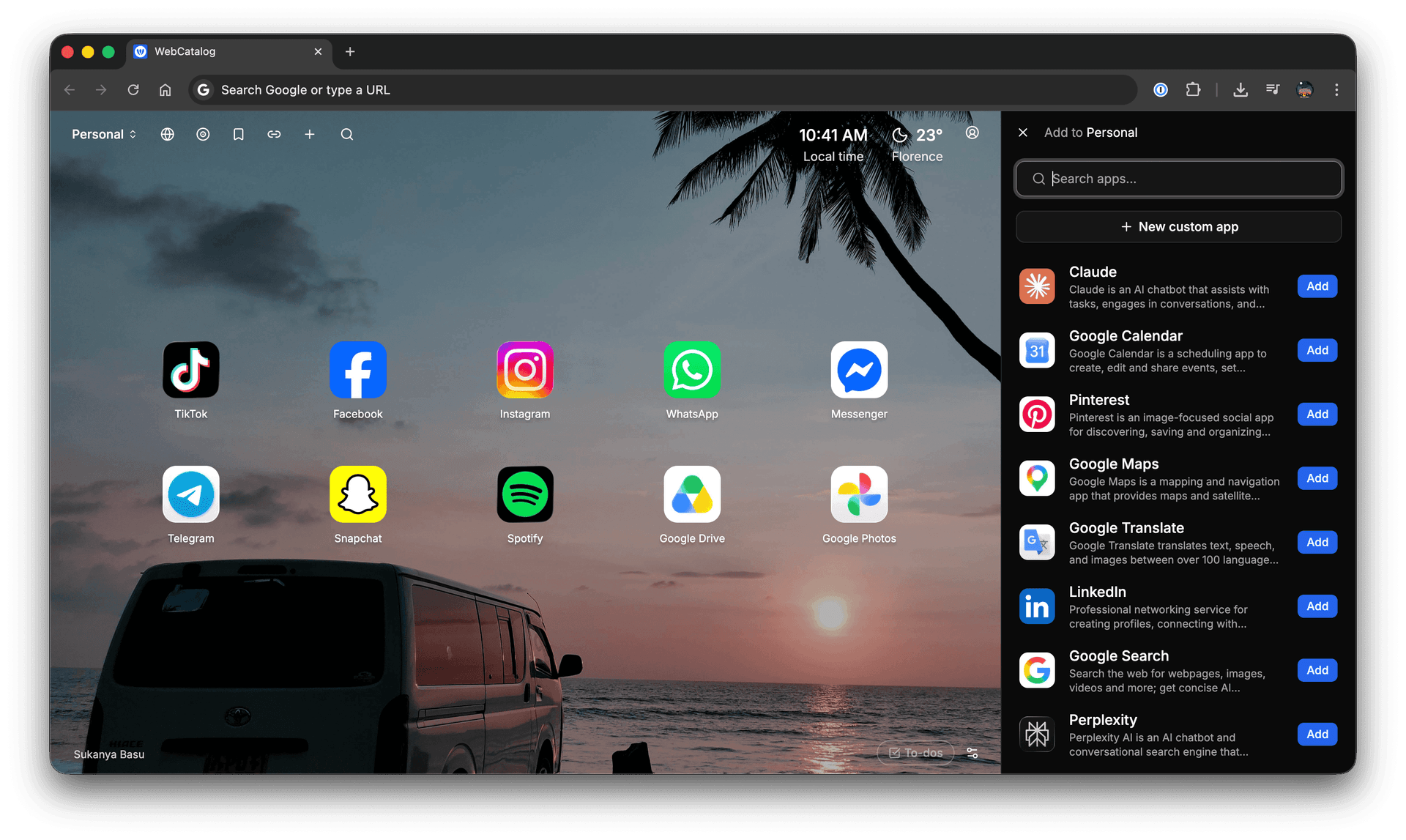Image resolution: width=1406 pixels, height=840 pixels.
Task: Launch the Telegram app shortcut
Action: (190, 494)
